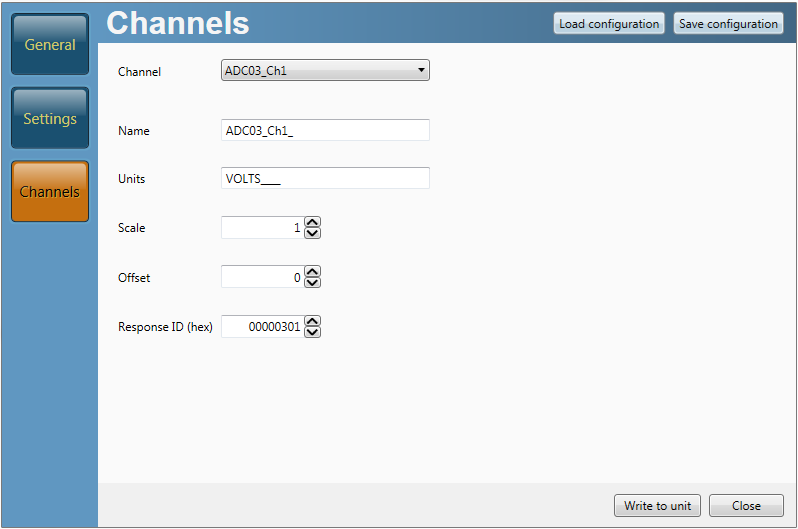Lower the Response ID with down arrow
This screenshot has width=798, height=529.
[312, 331]
